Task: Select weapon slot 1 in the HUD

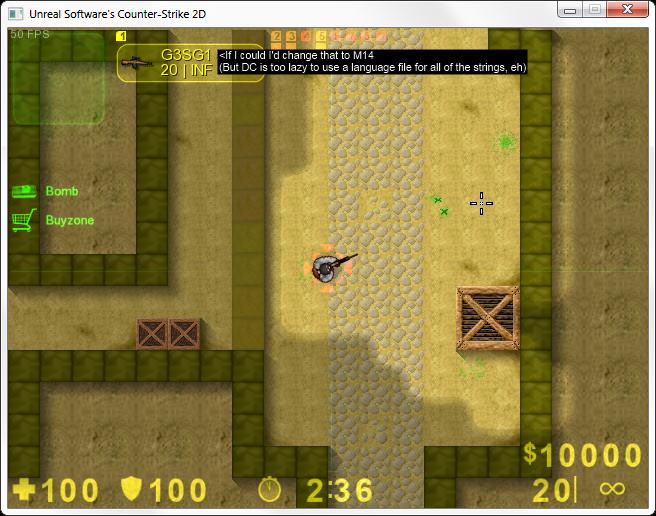Action: 121,36
